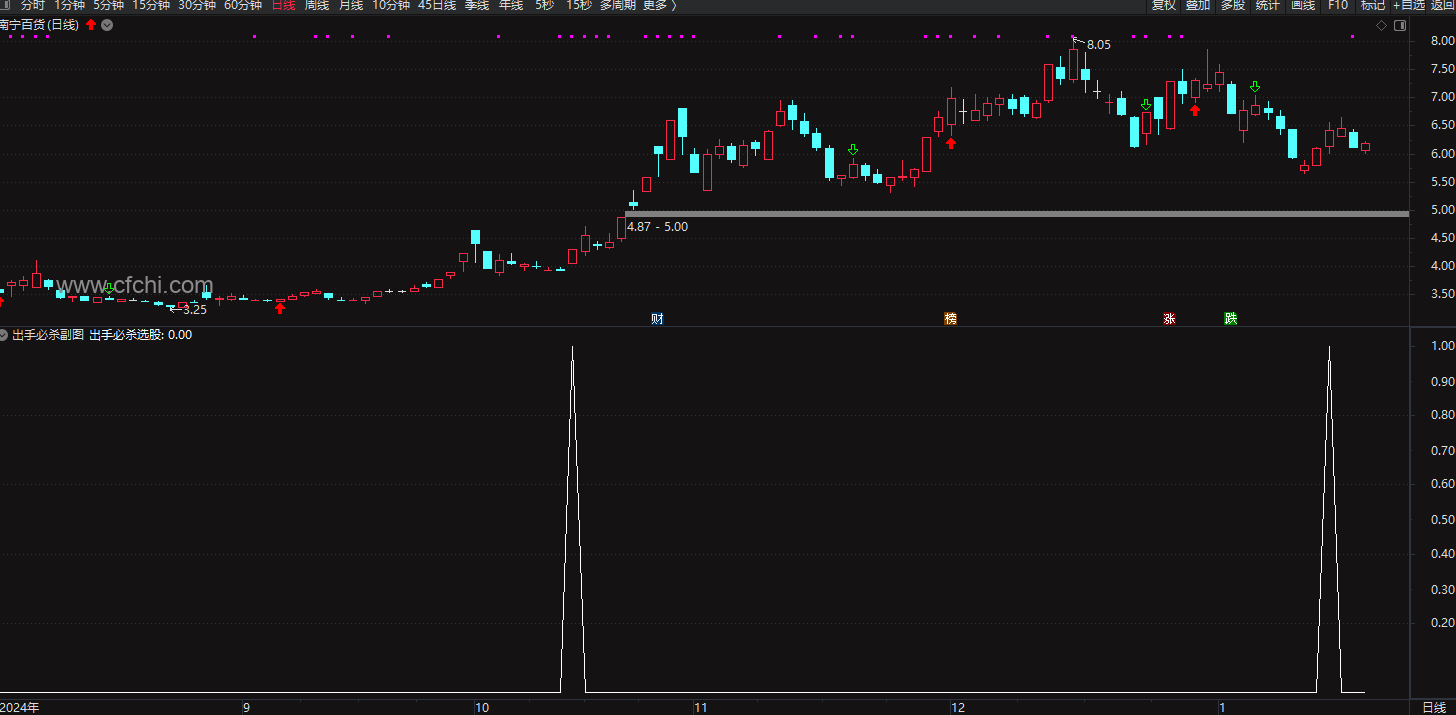Image resolution: width=1456 pixels, height=715 pixels.
Task: Click the 财 event marker below the candles
Action: [x=657, y=319]
